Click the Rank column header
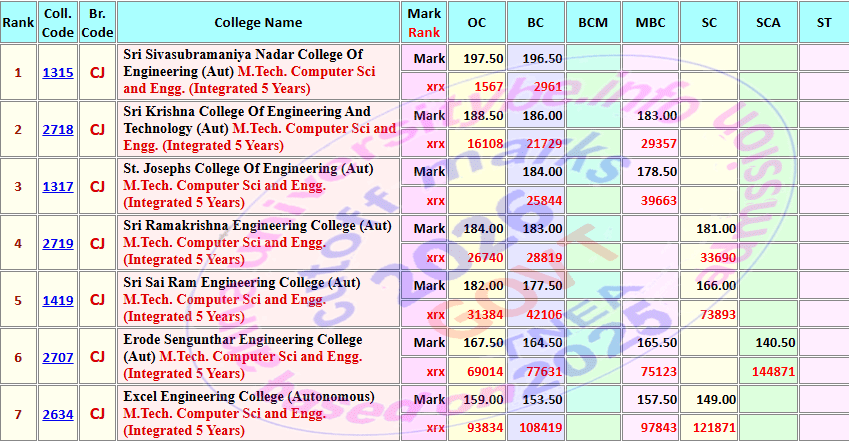Screen dimensions: 849x442 pyautogui.click(x=18, y=22)
